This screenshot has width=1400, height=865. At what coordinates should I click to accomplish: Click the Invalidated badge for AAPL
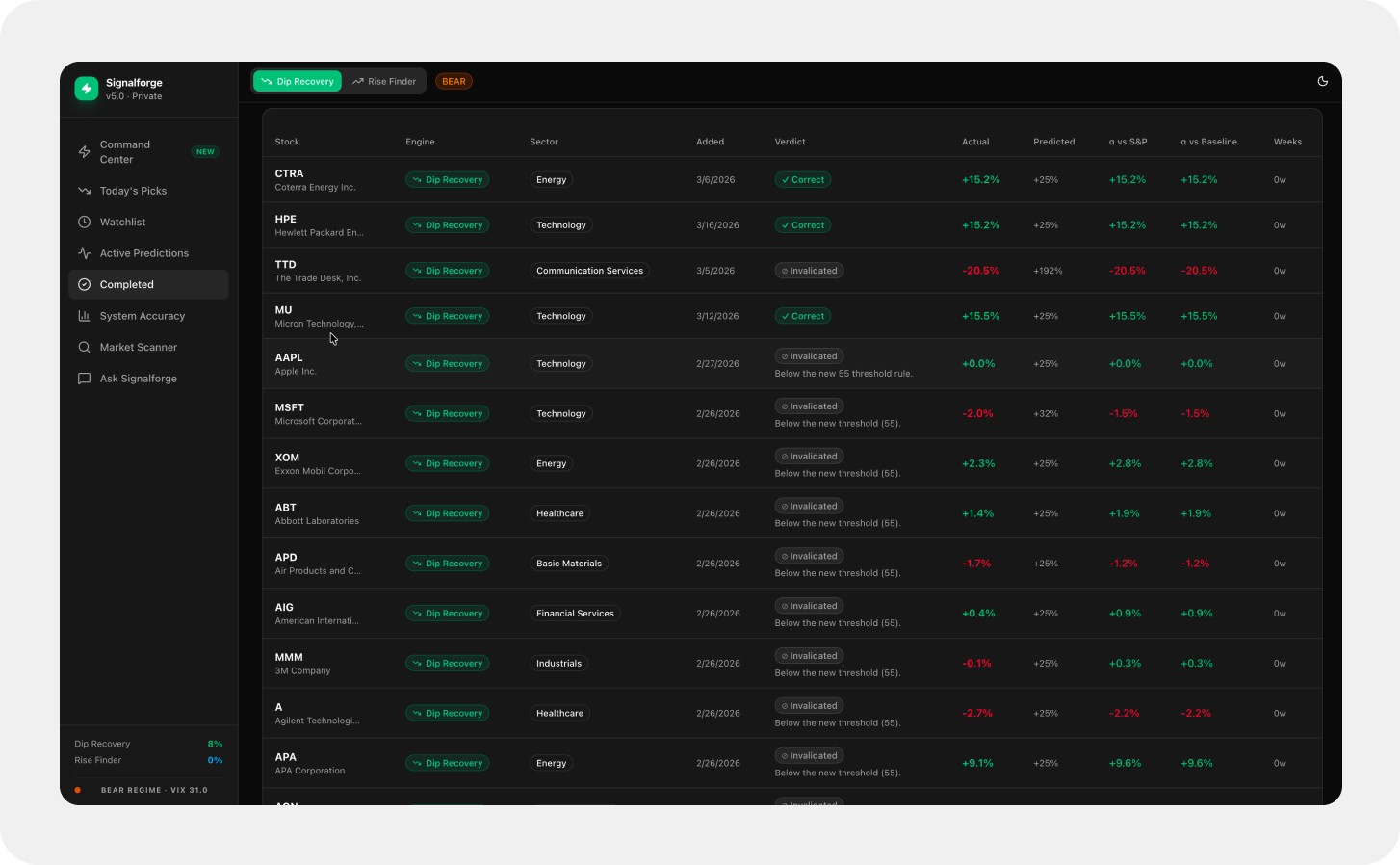pos(809,356)
